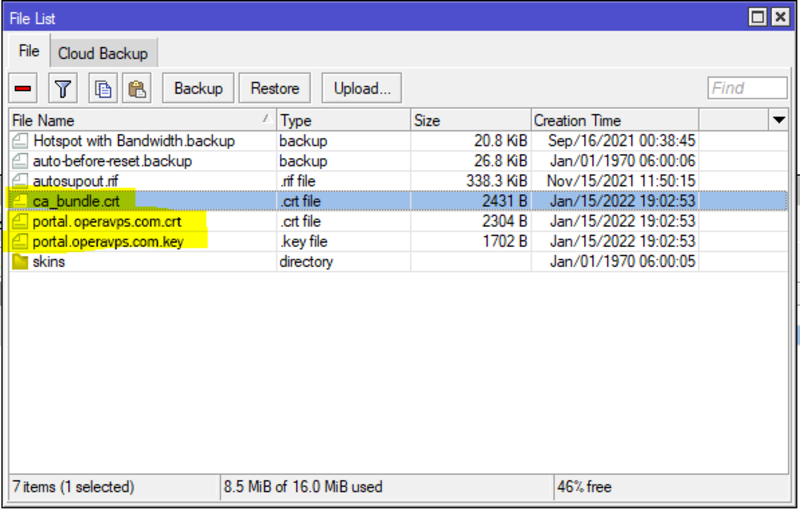Click the Backup button

coord(198,88)
